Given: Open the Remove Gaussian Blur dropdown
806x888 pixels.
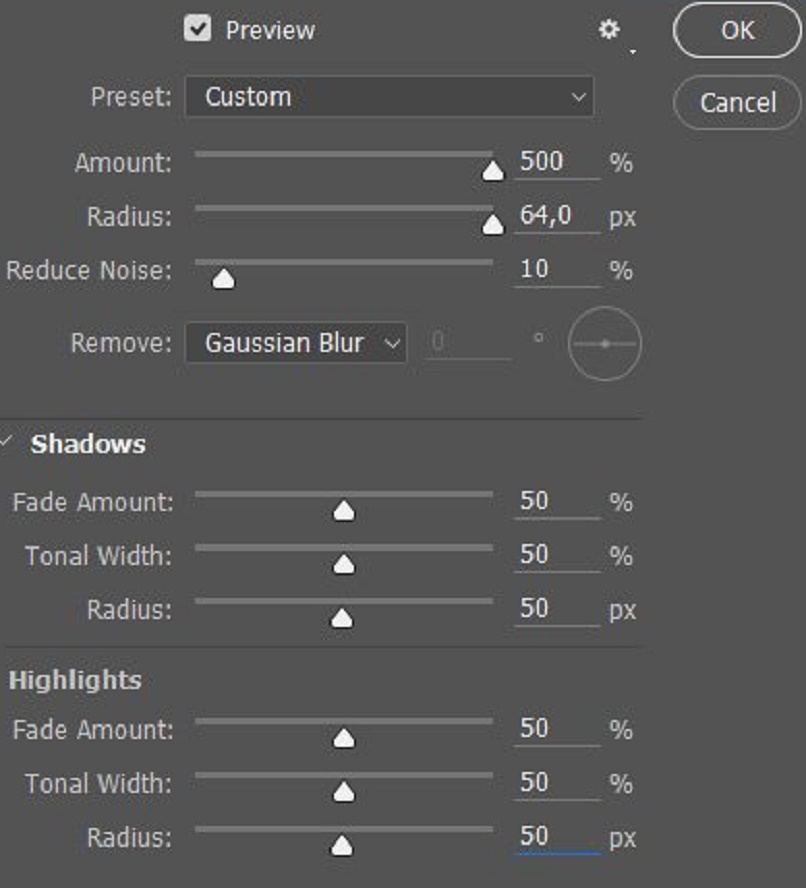Looking at the screenshot, I should (296, 343).
